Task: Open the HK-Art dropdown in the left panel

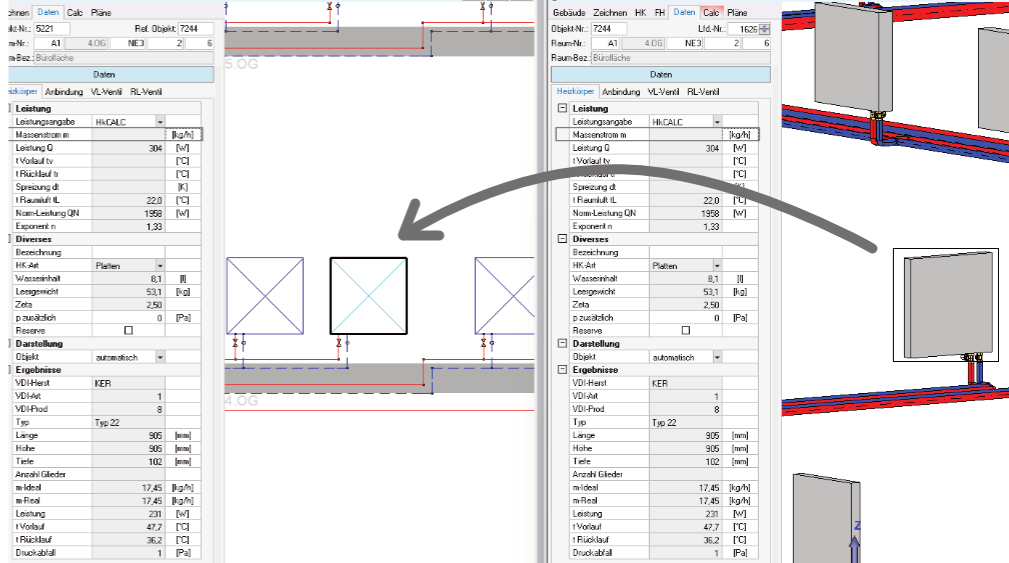Action: (160, 266)
